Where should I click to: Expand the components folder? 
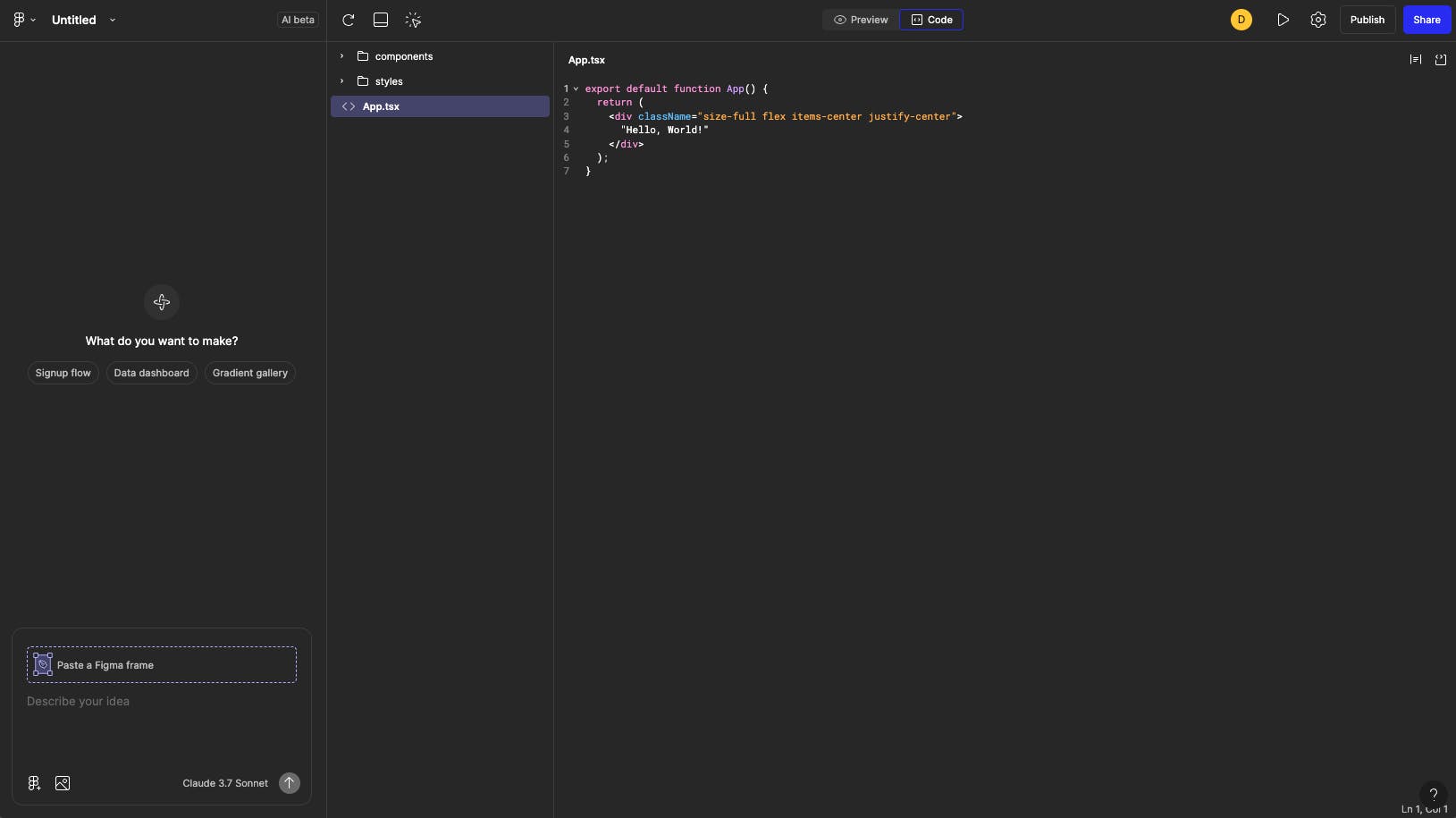(403, 56)
